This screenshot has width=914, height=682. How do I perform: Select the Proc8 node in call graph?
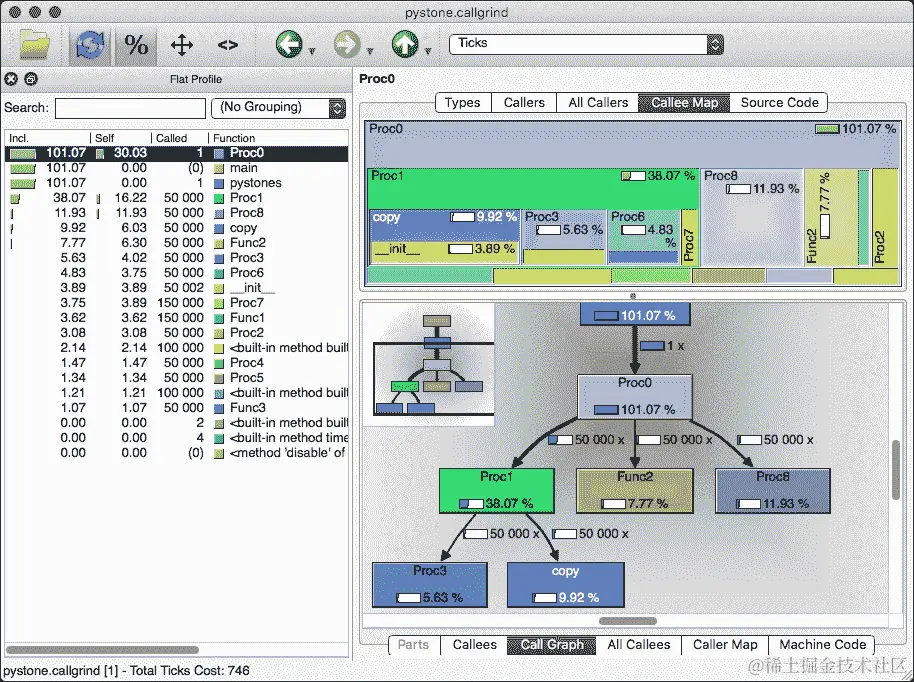point(772,491)
